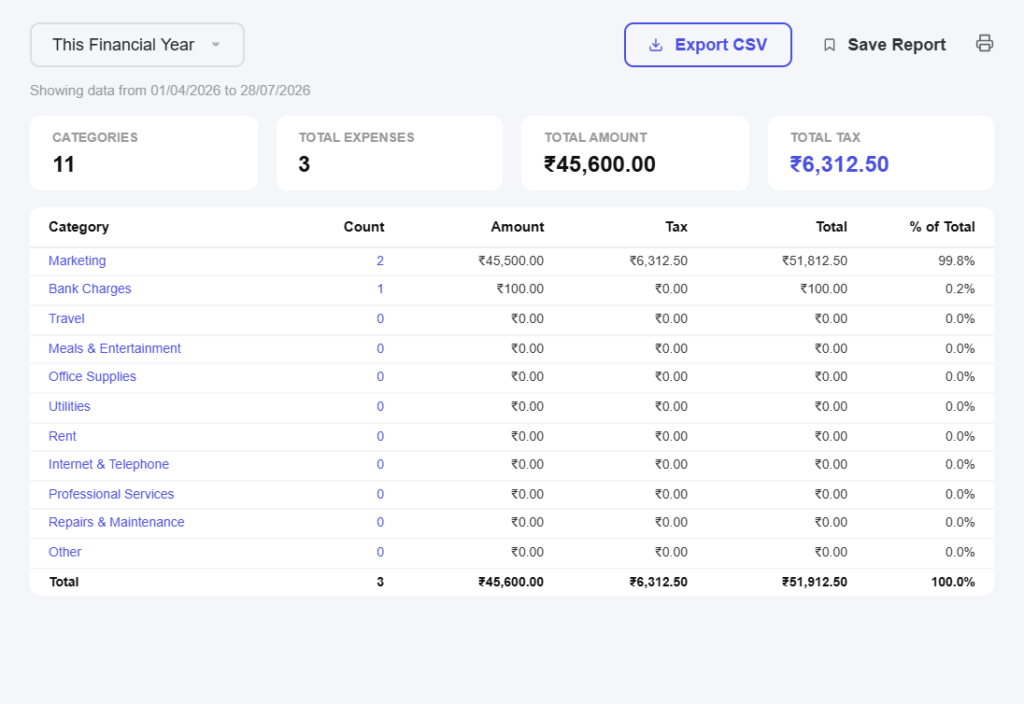
Task: Open the Professional Services category
Action: (x=111, y=494)
